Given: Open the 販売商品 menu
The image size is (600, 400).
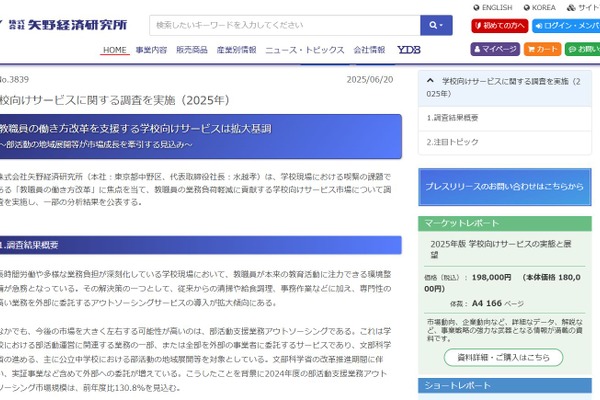Looking at the screenshot, I should (x=192, y=50).
